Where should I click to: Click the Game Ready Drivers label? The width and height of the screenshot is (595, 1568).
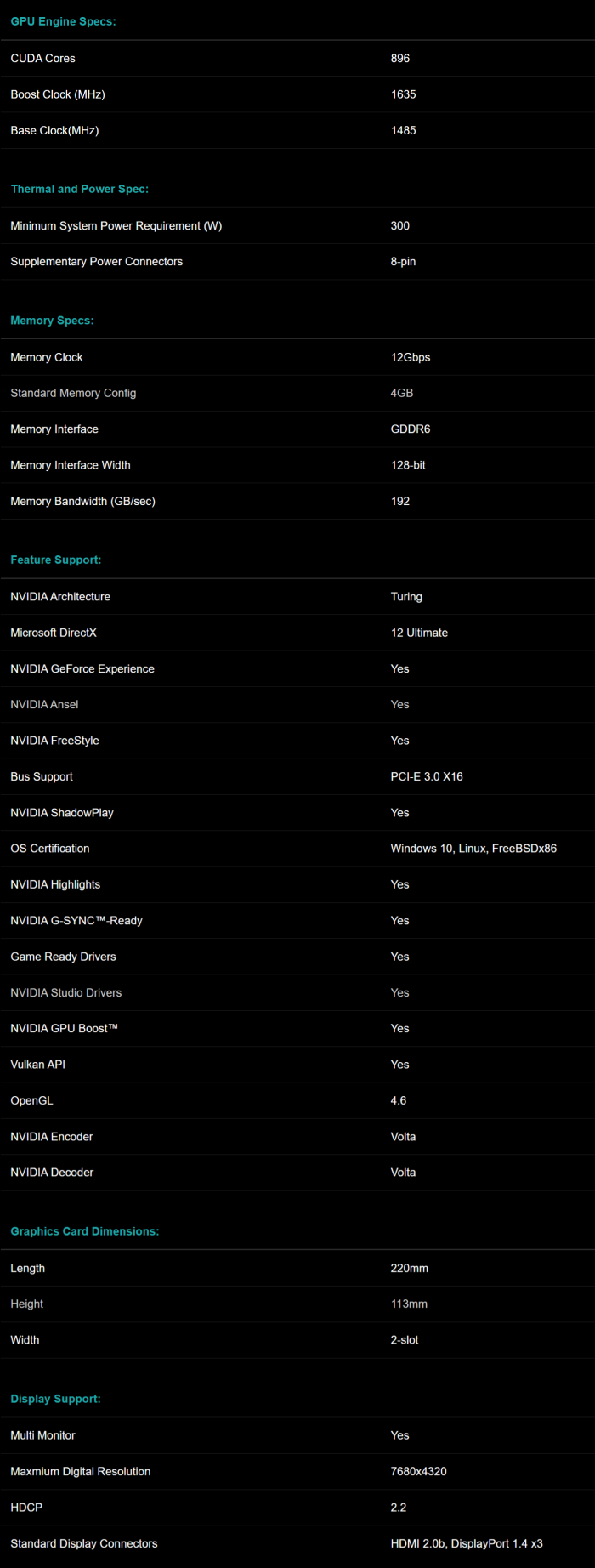click(x=63, y=957)
